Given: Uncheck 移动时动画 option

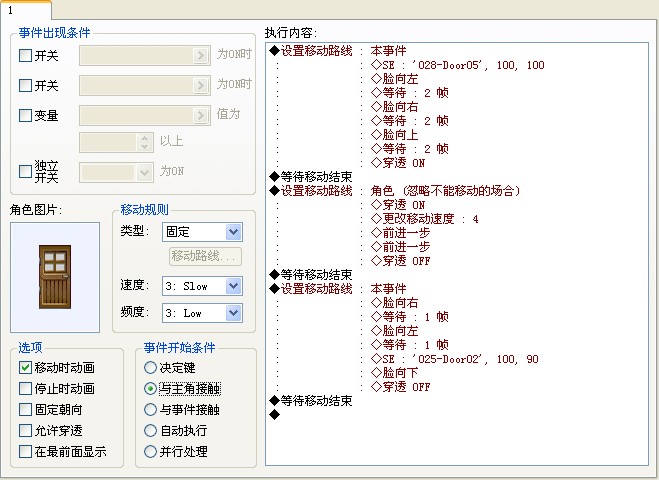Looking at the screenshot, I should coord(25,368).
